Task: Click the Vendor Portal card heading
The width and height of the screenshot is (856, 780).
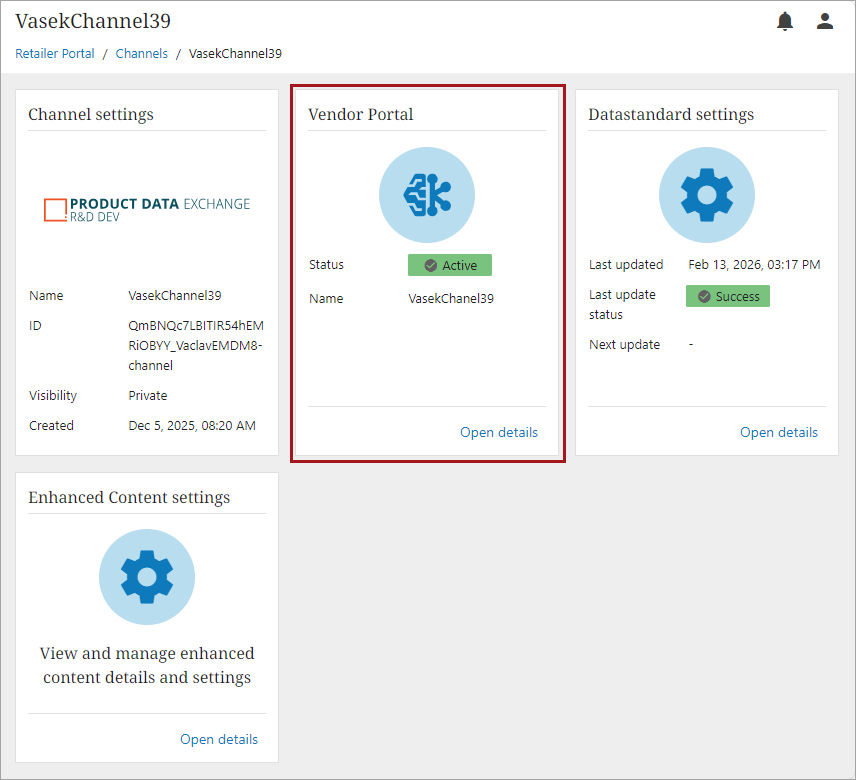Action: (x=361, y=114)
